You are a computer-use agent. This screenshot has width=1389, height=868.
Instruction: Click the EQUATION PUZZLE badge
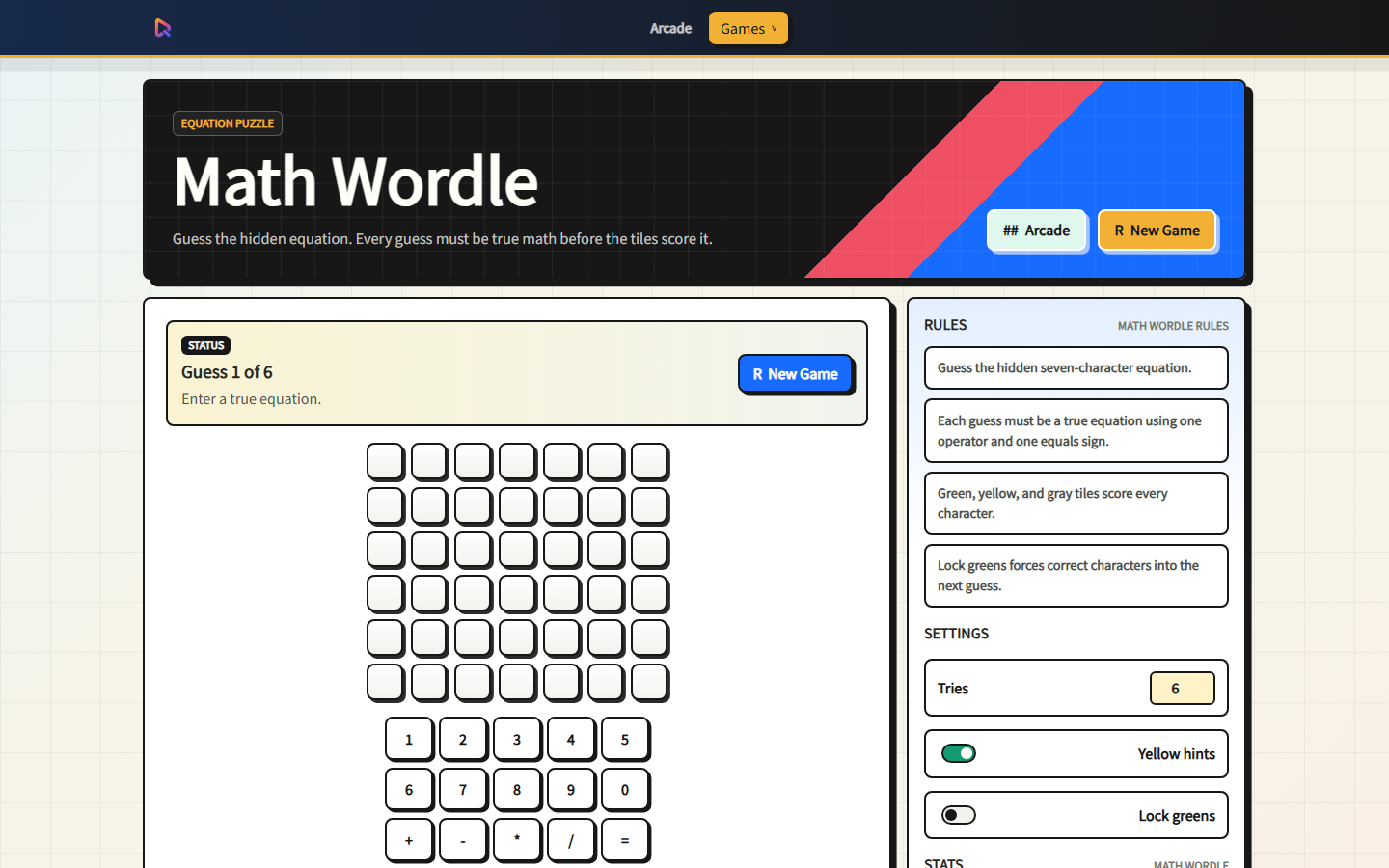point(228,123)
